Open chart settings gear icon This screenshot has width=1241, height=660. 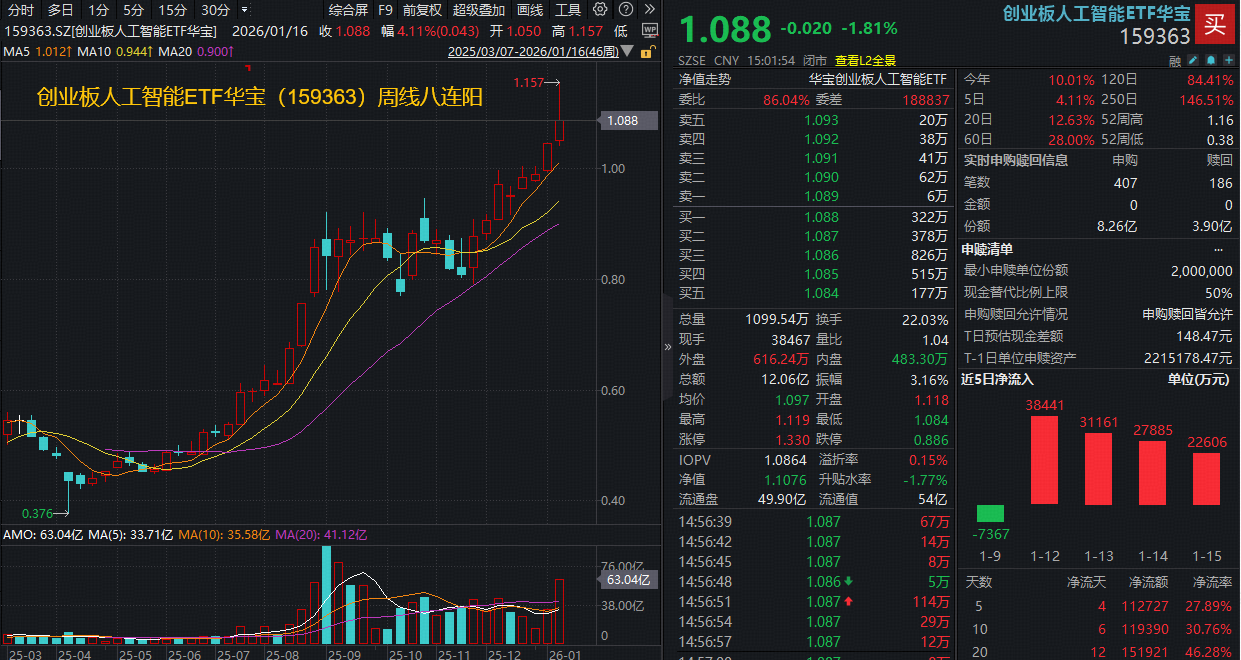pos(600,10)
